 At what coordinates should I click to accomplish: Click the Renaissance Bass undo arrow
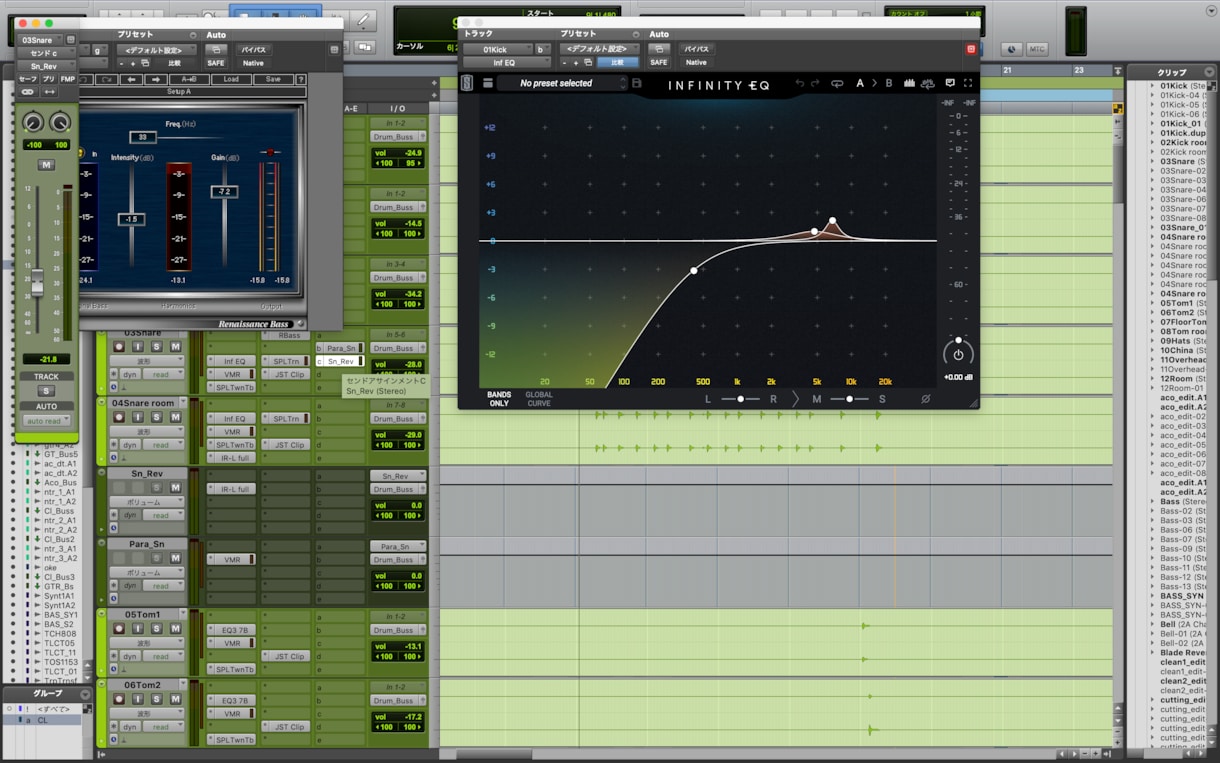[86, 79]
